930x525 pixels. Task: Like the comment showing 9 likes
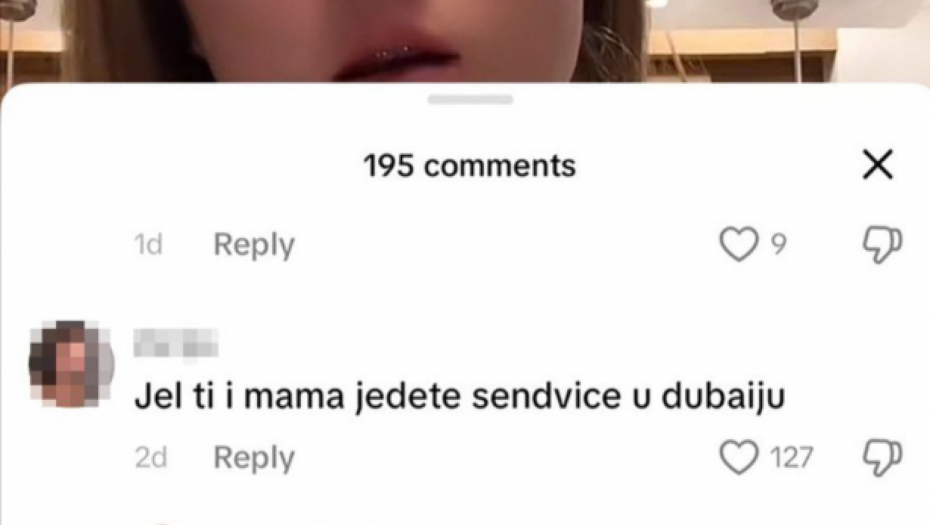click(738, 244)
